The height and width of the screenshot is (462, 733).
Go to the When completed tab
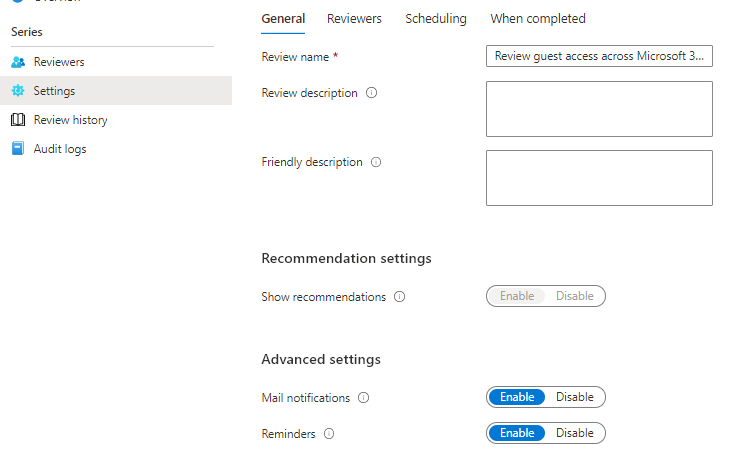(x=538, y=19)
